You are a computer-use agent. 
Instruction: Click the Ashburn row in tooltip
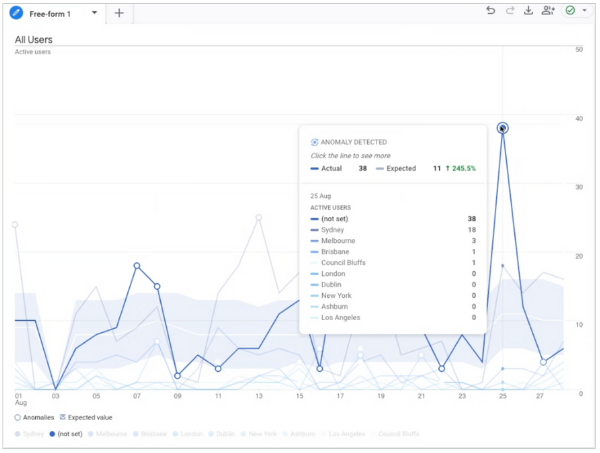(393, 306)
